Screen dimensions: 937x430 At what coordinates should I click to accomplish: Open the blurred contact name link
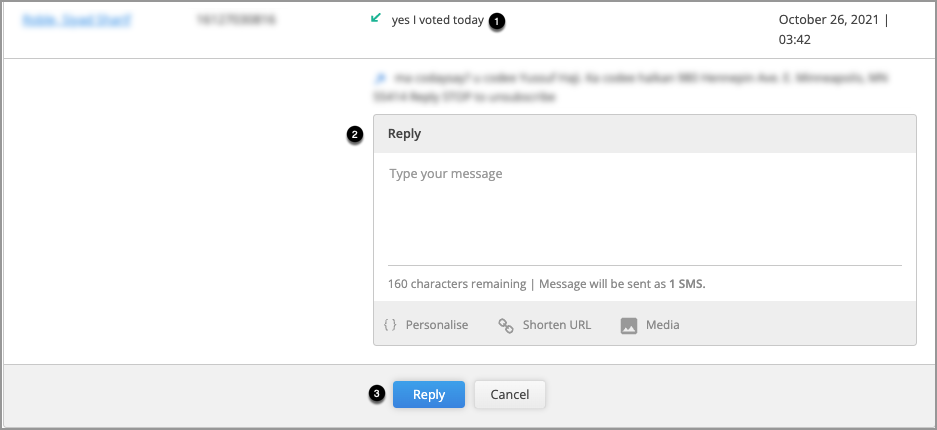pos(76,20)
